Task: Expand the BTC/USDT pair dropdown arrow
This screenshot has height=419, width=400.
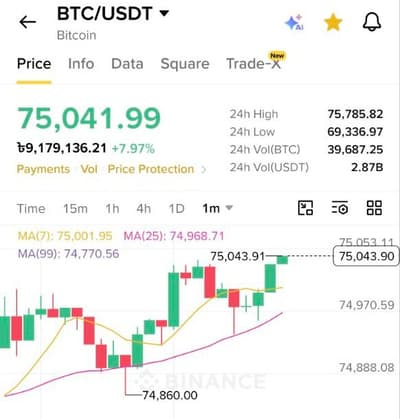Action: (x=164, y=13)
